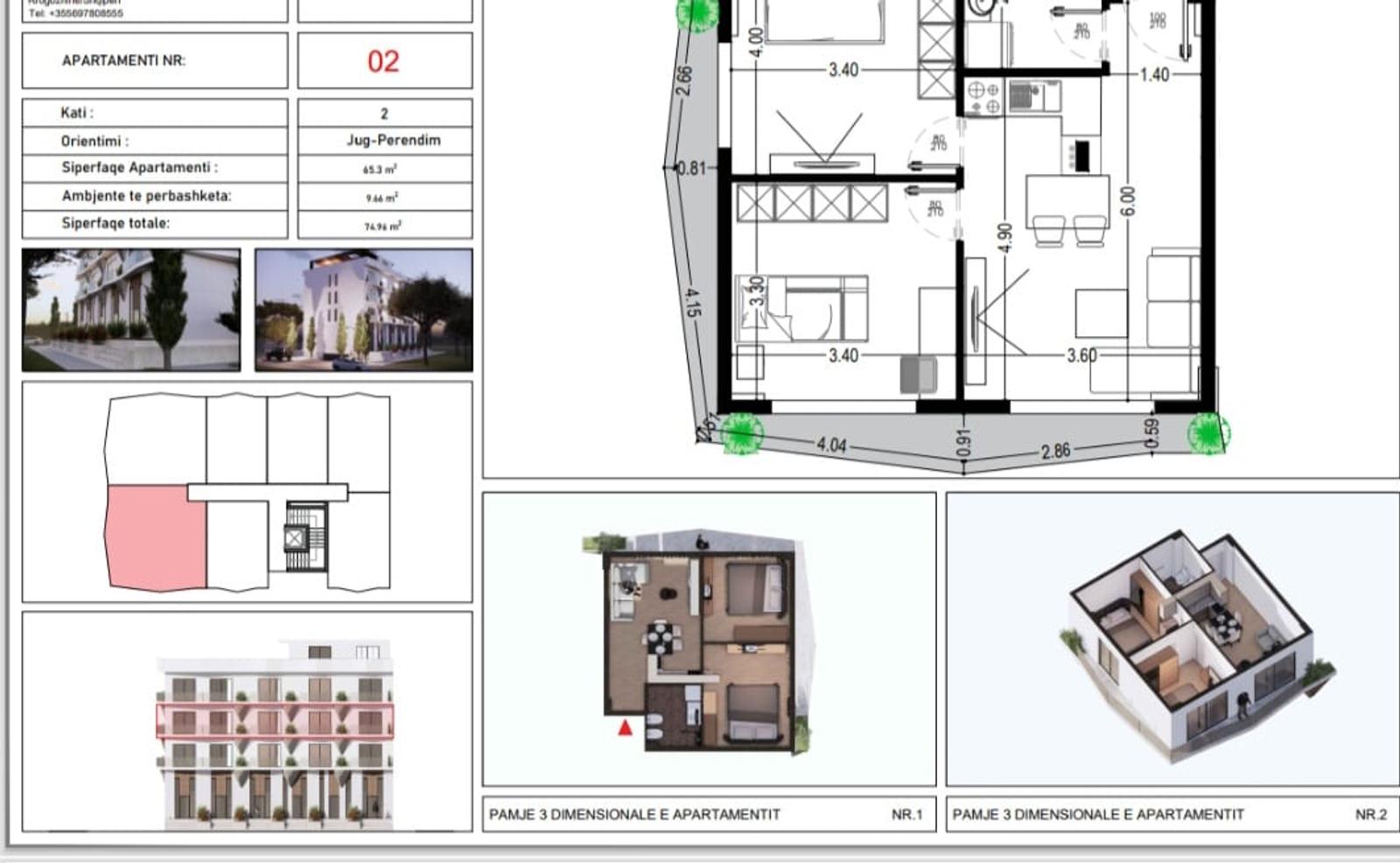Click the "2.86" balcony length dimension
Viewport: 1400px width, 863px height.
tap(1055, 451)
